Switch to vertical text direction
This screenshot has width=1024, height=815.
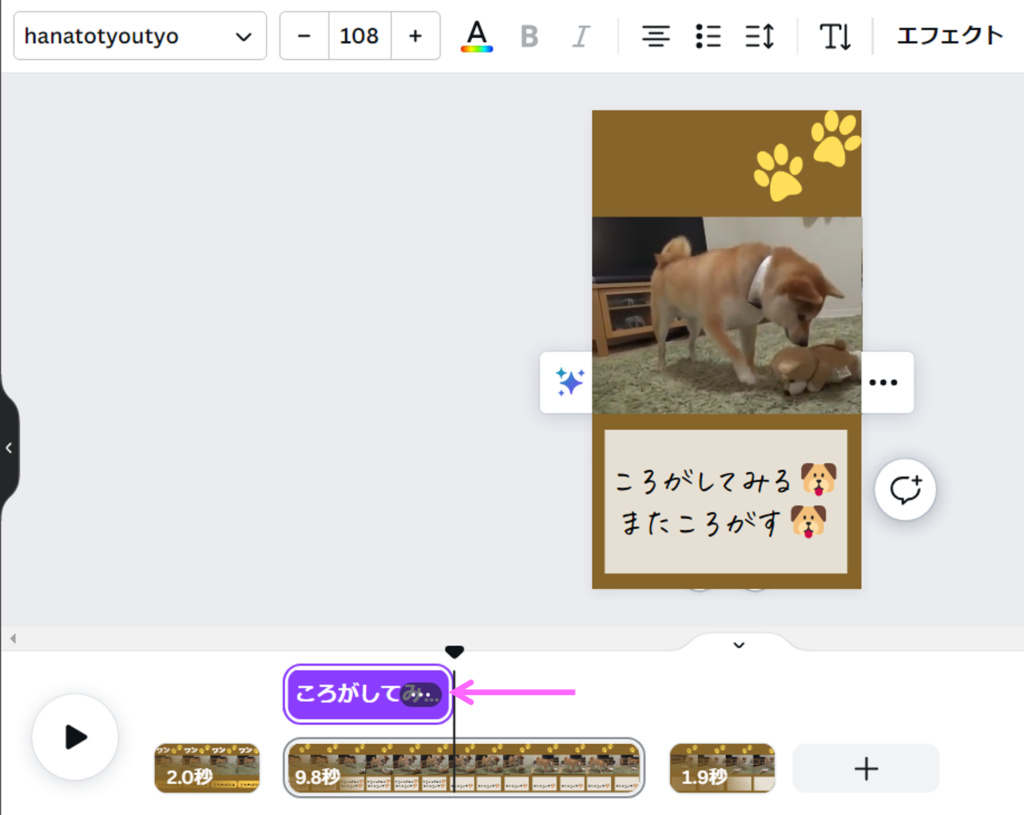click(835, 37)
